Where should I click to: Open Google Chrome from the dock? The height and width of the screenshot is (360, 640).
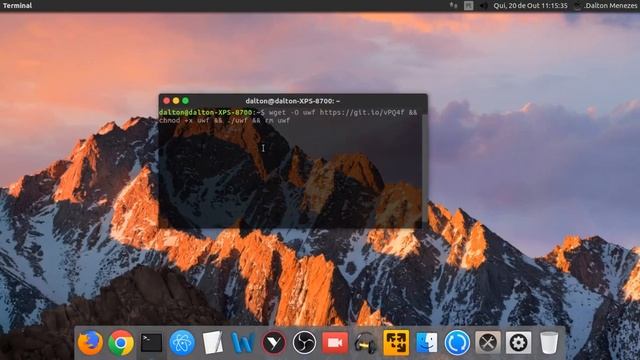121,342
